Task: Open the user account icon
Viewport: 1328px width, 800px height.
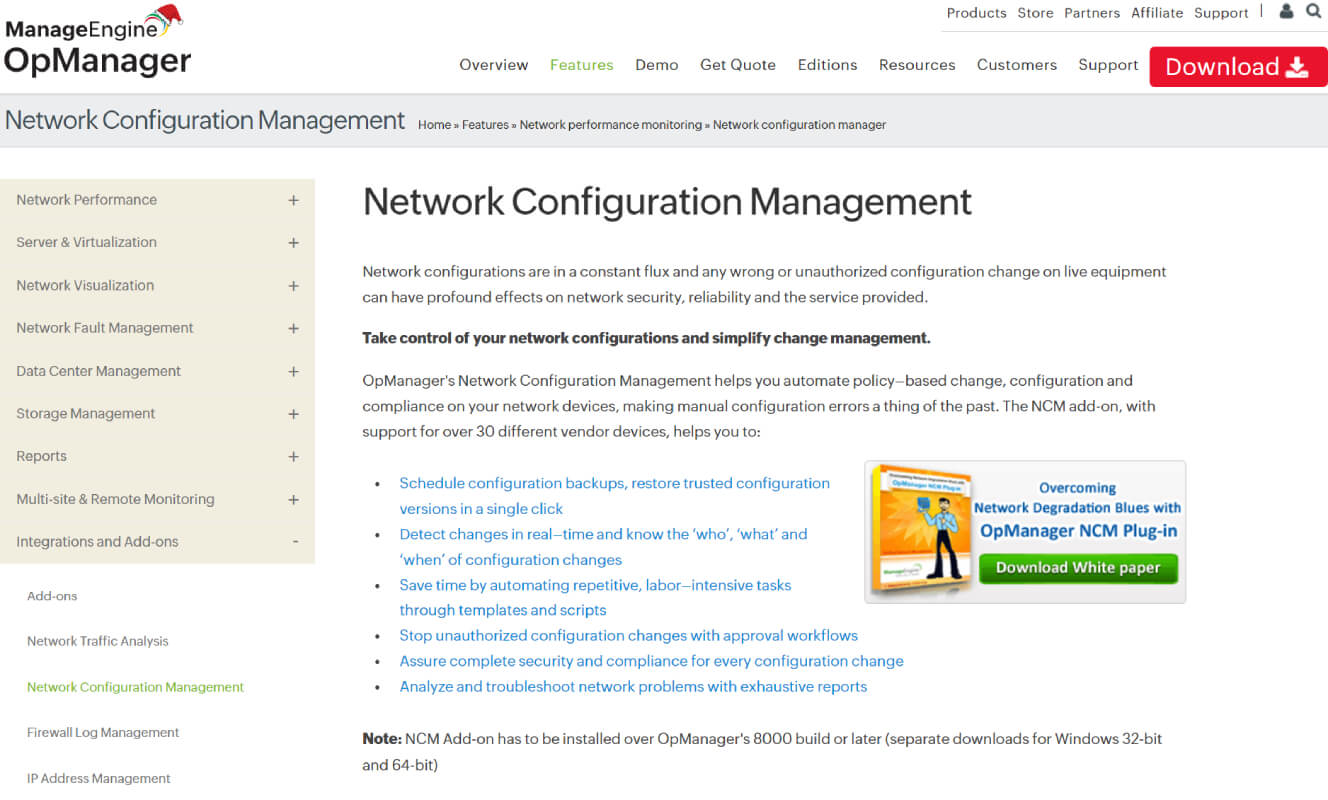Action: pos(1286,11)
